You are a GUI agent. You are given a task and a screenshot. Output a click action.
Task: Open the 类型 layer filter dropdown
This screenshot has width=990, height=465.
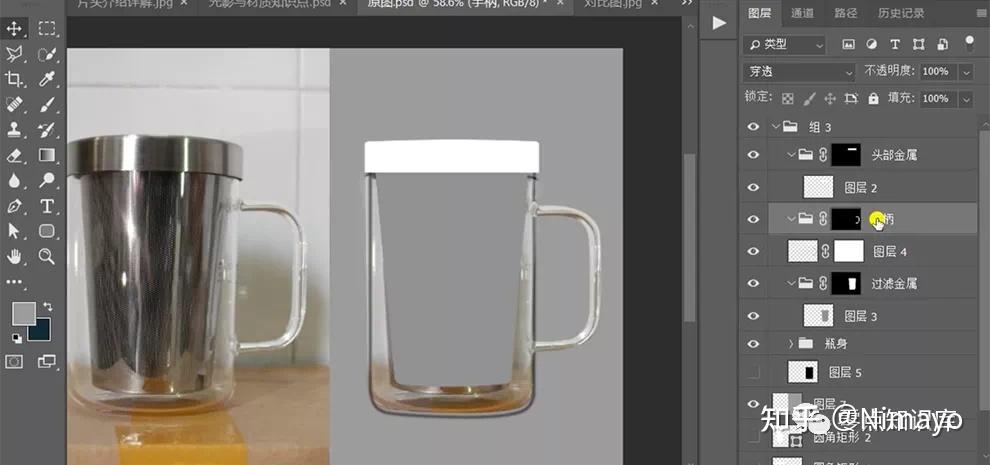(785, 44)
